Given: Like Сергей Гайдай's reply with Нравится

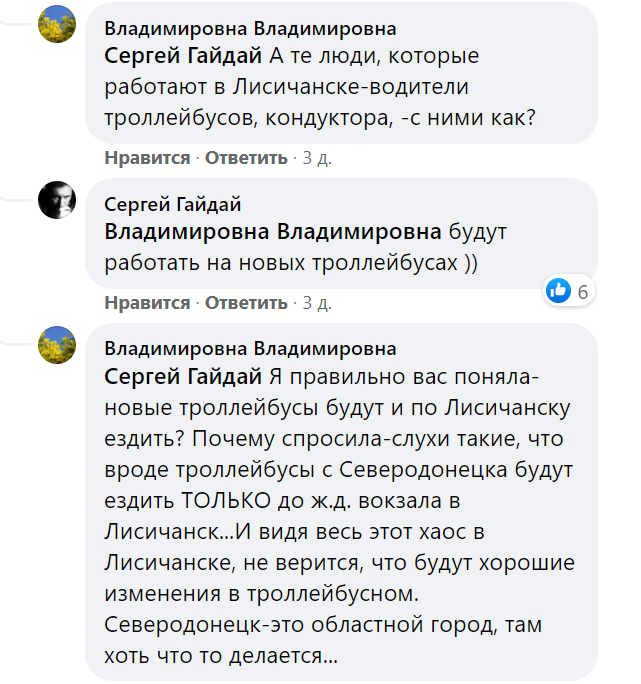Looking at the screenshot, I should [147, 302].
